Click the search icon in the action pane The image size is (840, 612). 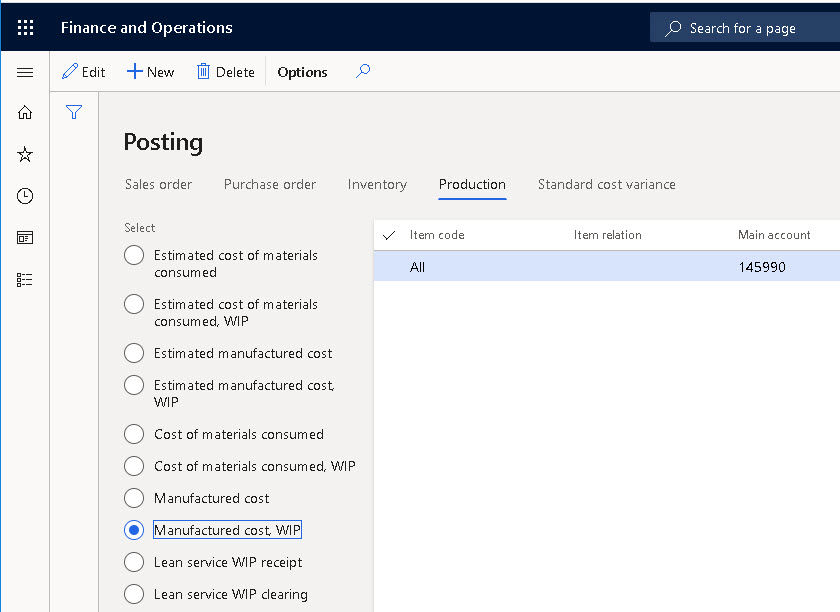pos(363,71)
